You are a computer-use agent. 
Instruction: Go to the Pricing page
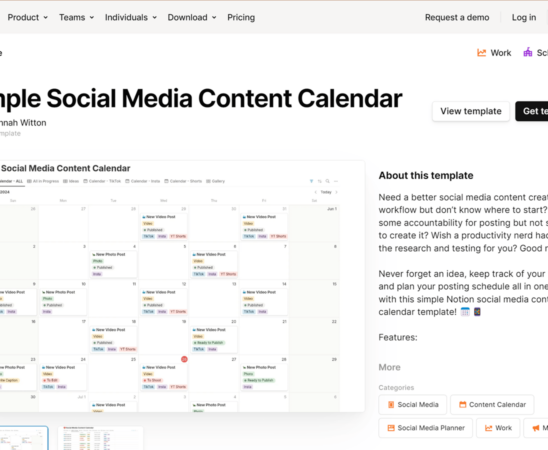[x=241, y=17]
